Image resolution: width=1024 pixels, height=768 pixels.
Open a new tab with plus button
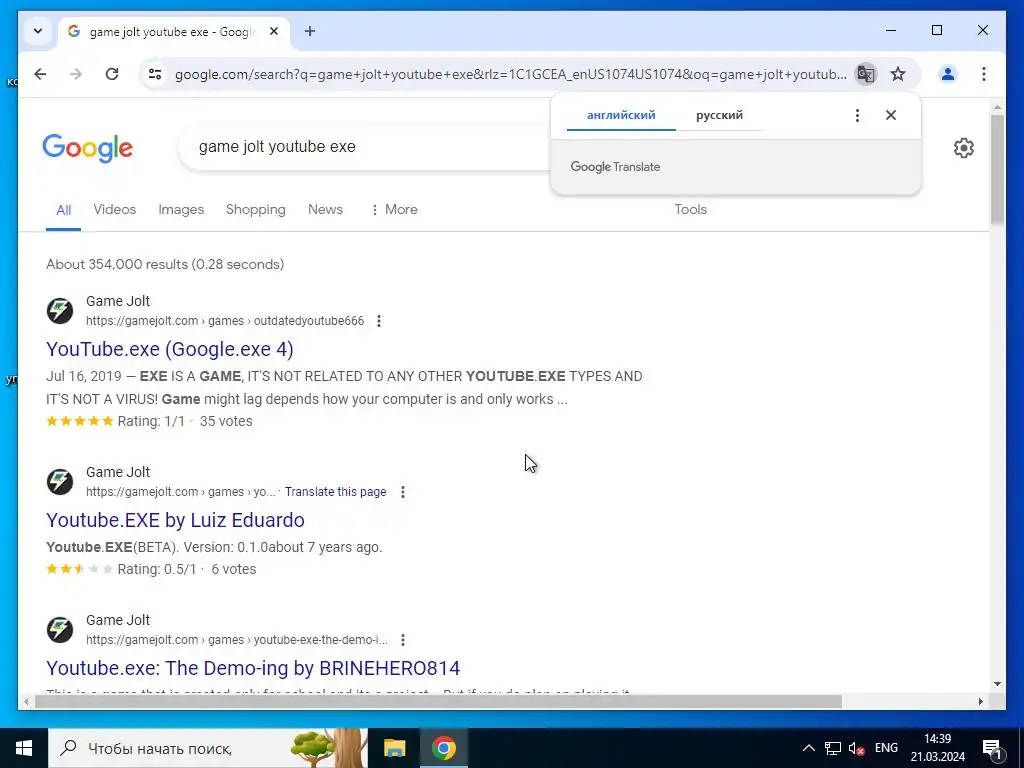click(x=310, y=31)
